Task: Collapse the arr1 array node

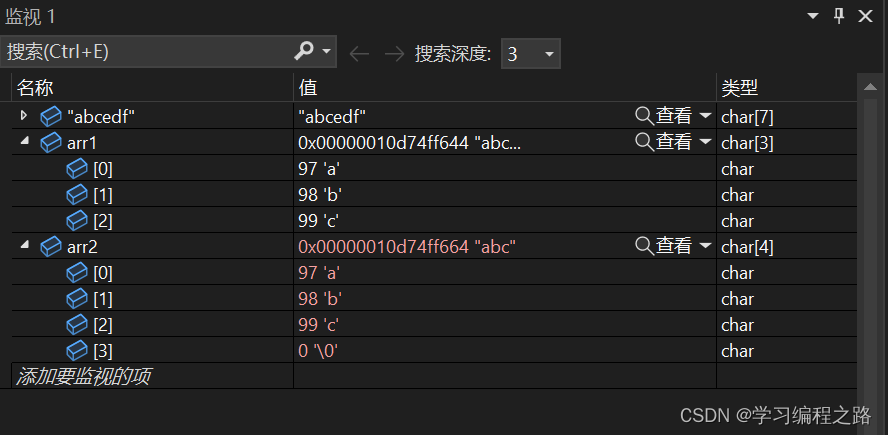Action: [24, 142]
